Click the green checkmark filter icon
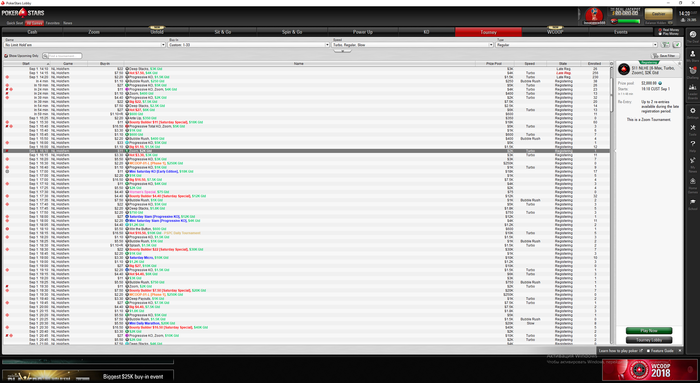 coord(676,45)
